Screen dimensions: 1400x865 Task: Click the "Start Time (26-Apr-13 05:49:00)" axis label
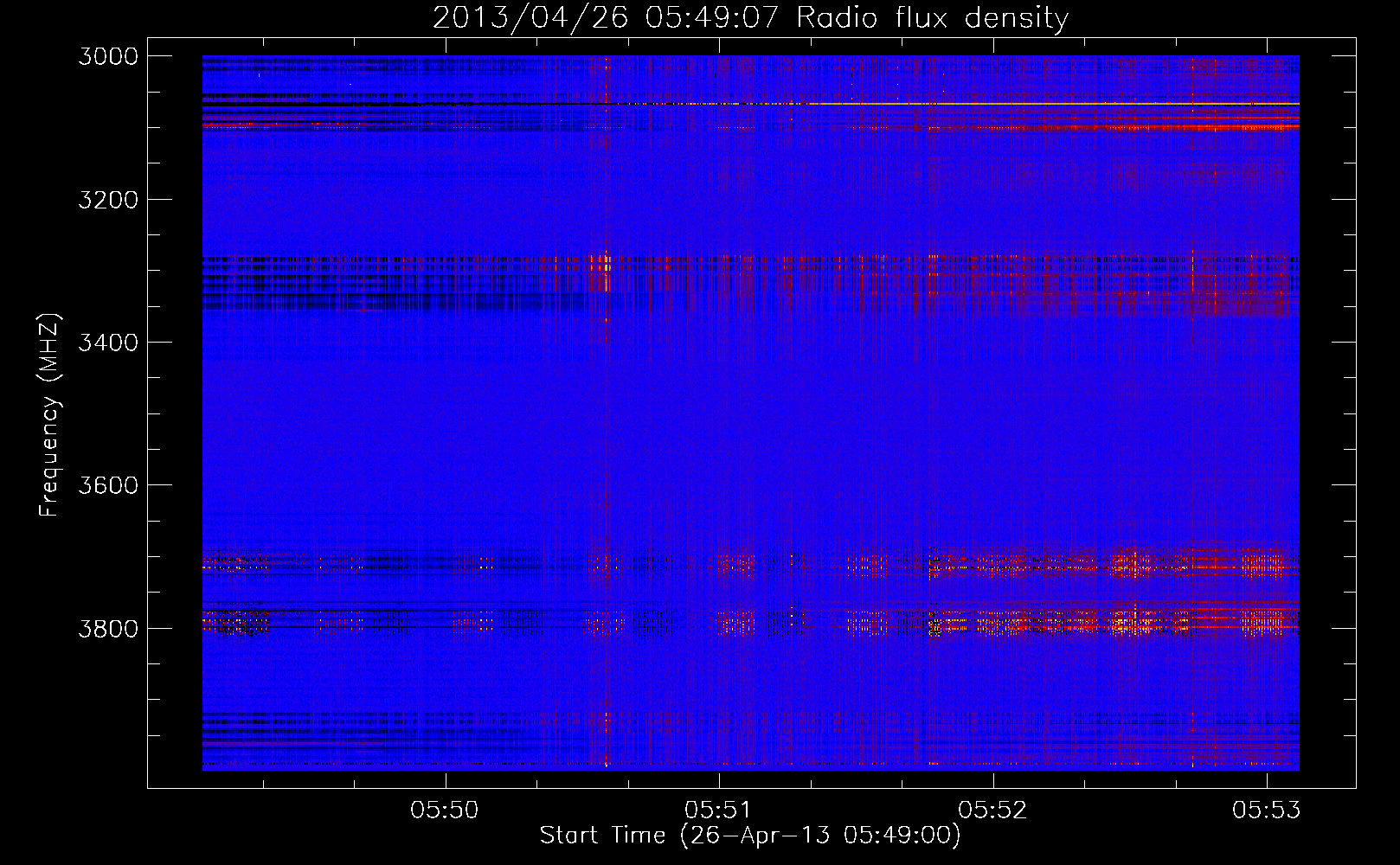click(x=750, y=836)
